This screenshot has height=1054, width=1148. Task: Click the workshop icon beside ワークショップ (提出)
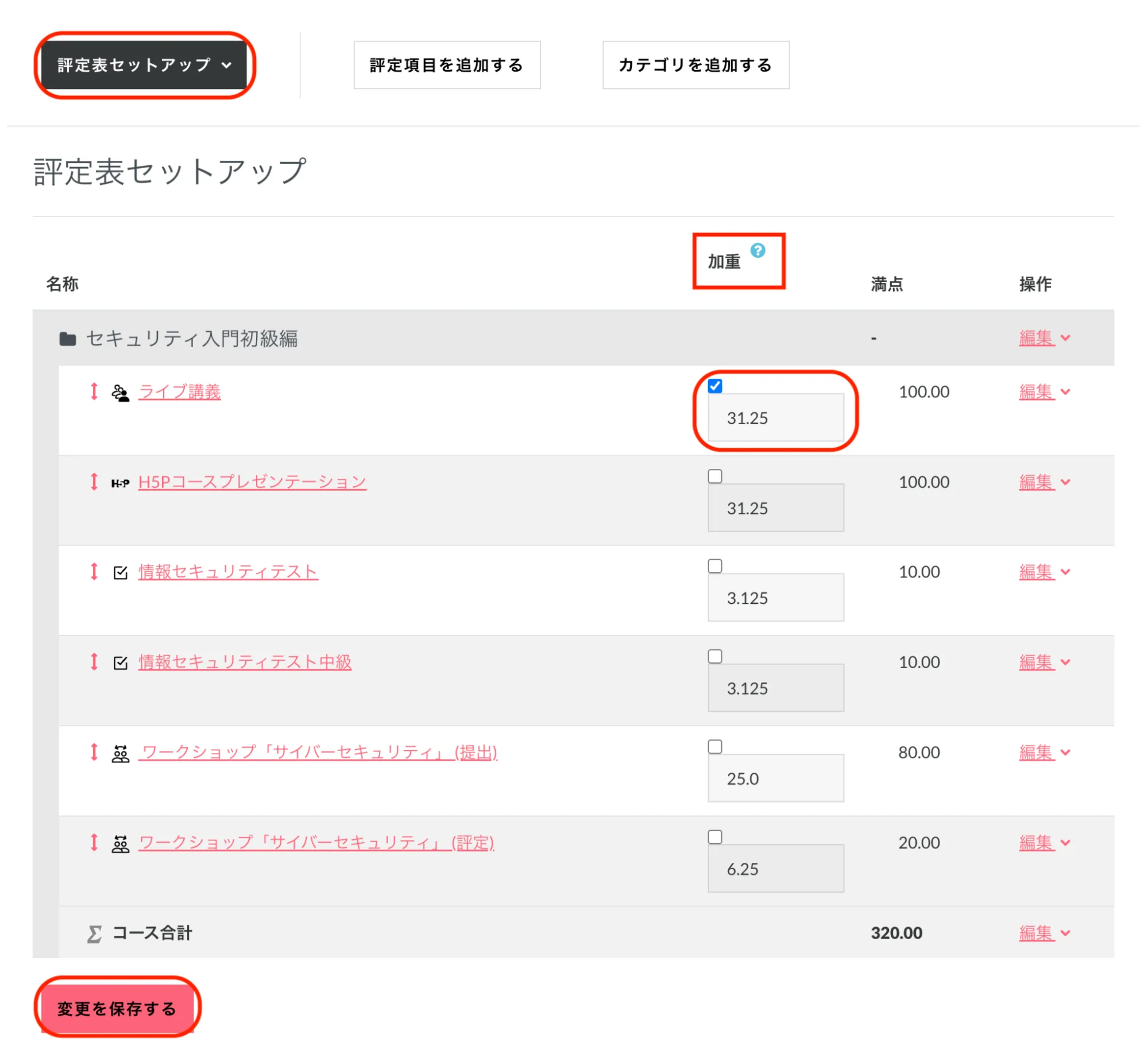(x=120, y=753)
